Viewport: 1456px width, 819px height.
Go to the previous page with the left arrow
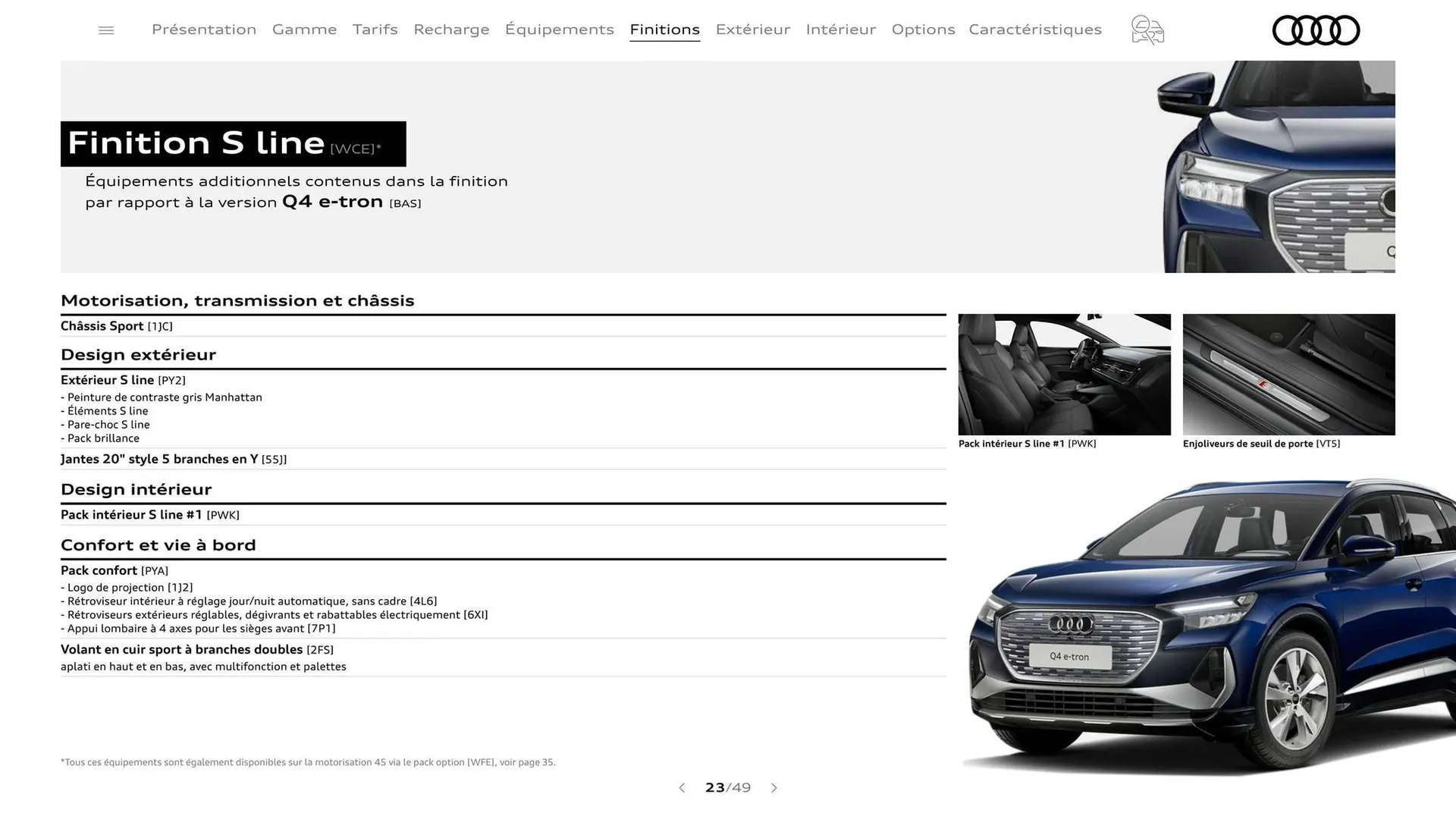[x=681, y=788]
